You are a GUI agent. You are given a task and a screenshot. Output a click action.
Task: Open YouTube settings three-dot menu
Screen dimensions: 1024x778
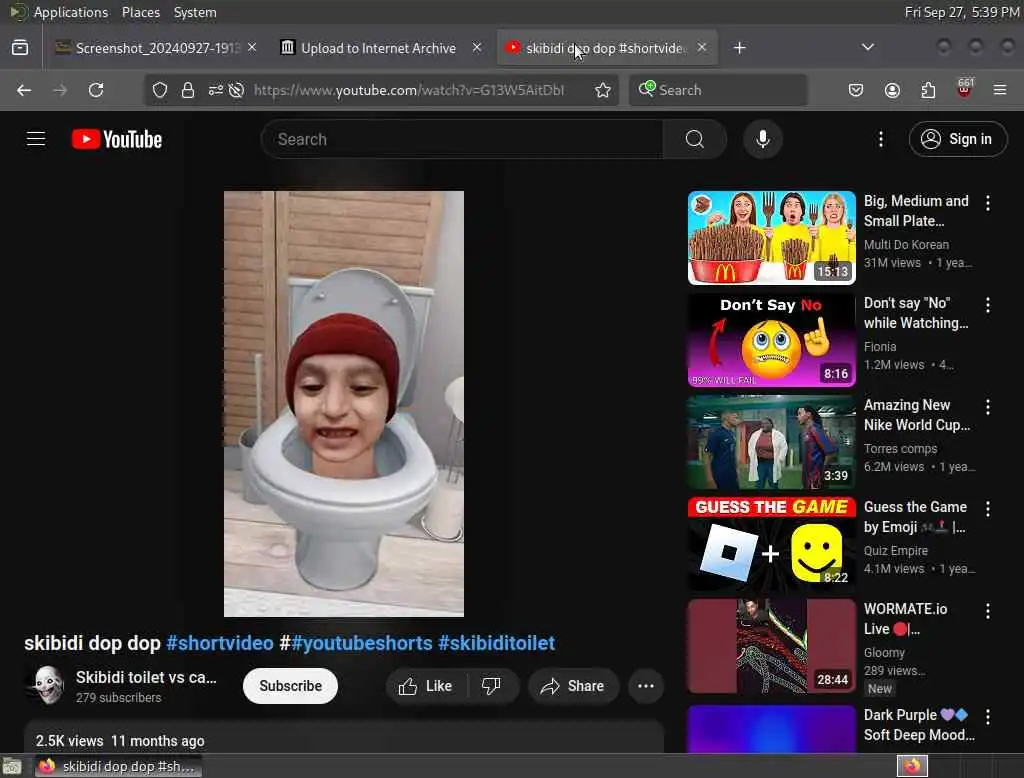881,139
